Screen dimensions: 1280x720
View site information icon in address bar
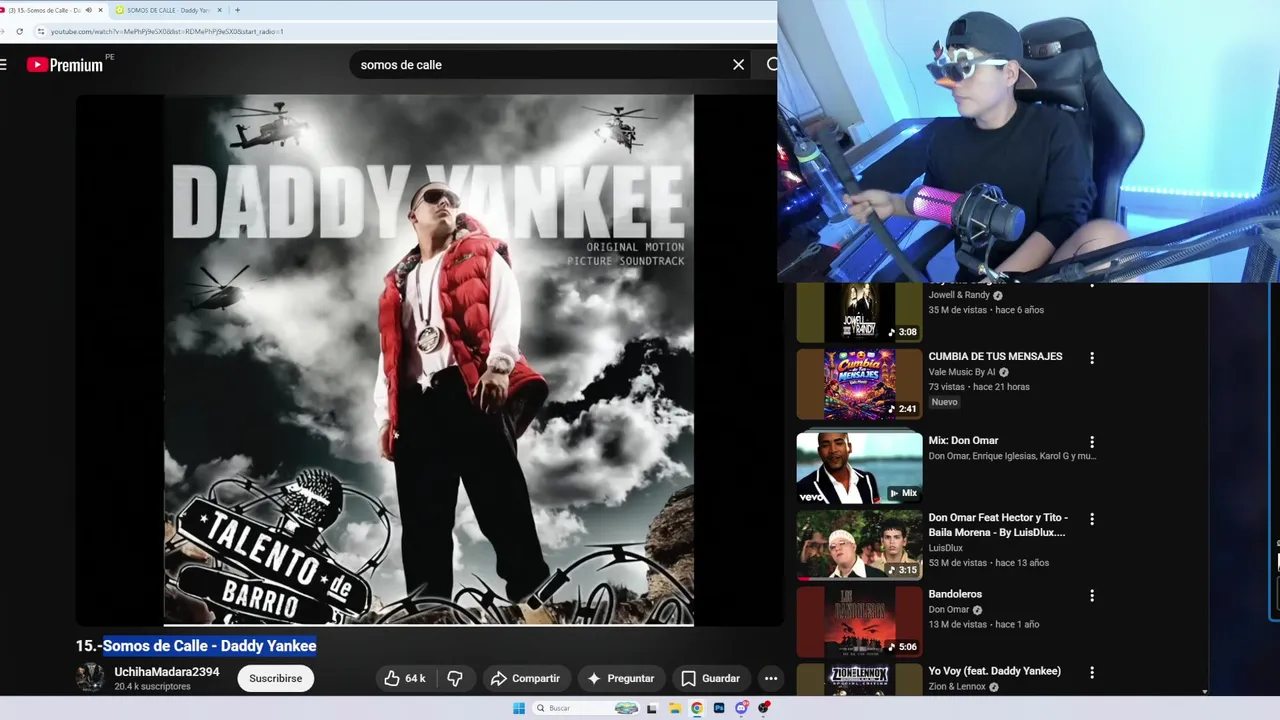pyautogui.click(x=40, y=31)
